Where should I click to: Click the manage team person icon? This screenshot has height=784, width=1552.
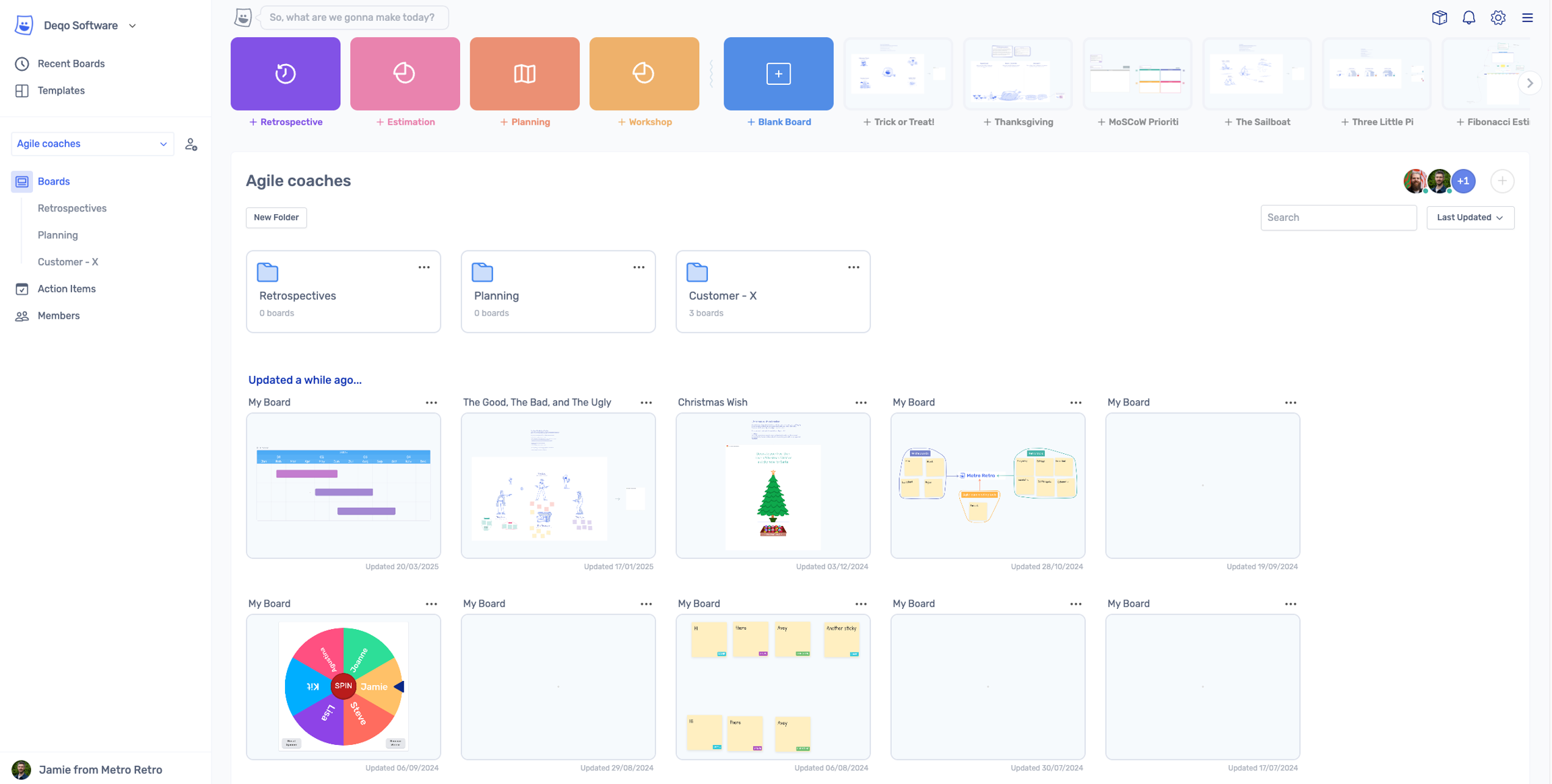pos(191,144)
